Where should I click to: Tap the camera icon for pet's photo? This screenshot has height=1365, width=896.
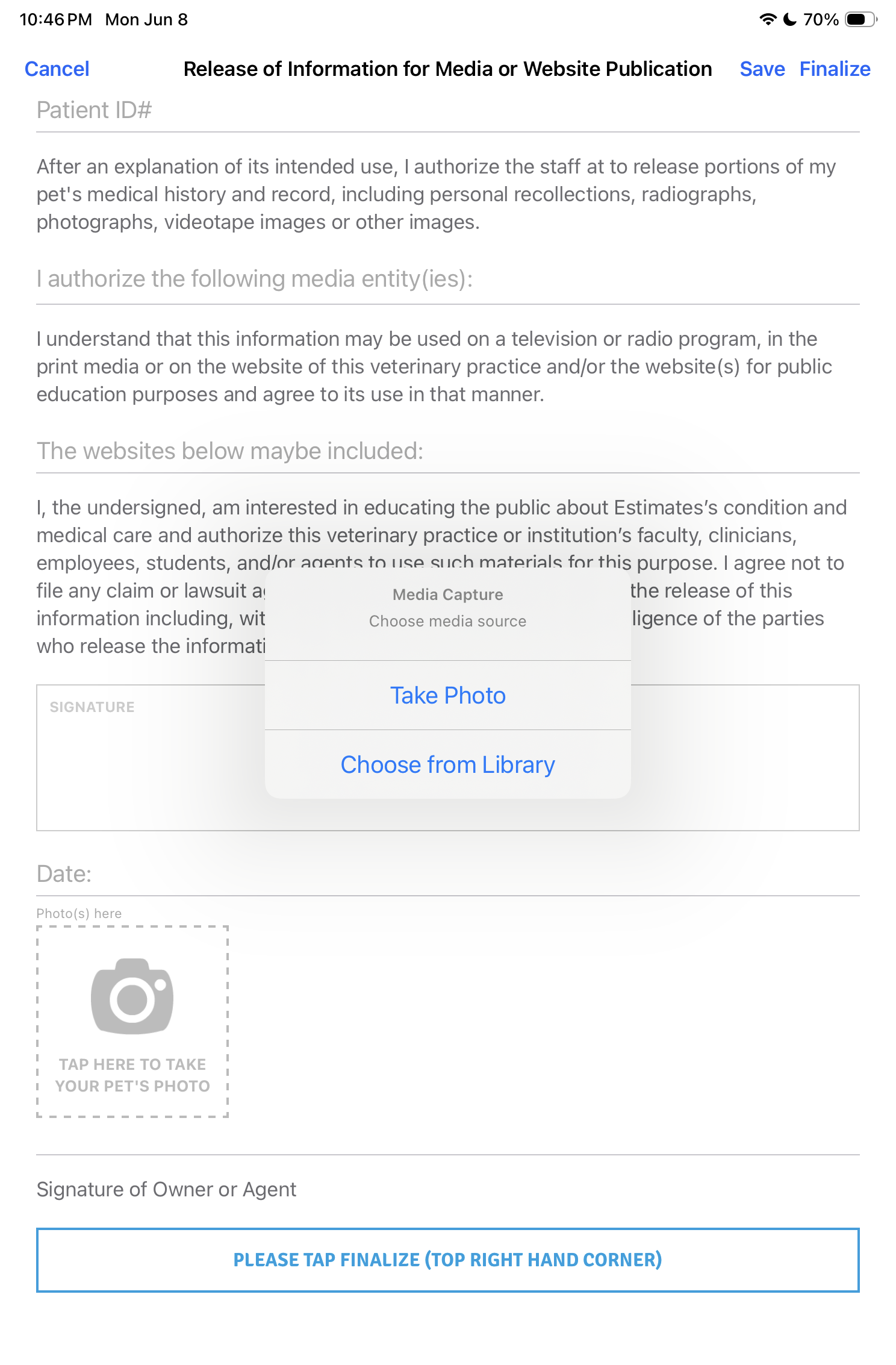132,996
